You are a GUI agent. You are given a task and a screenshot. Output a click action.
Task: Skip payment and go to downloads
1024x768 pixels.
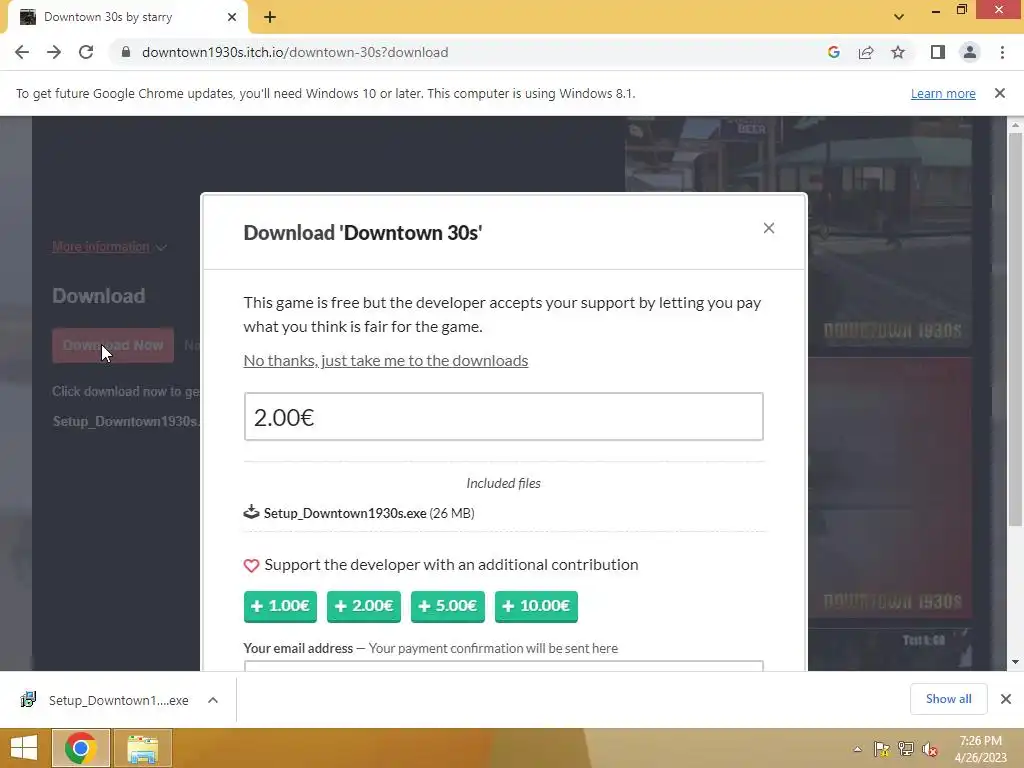tap(385, 360)
